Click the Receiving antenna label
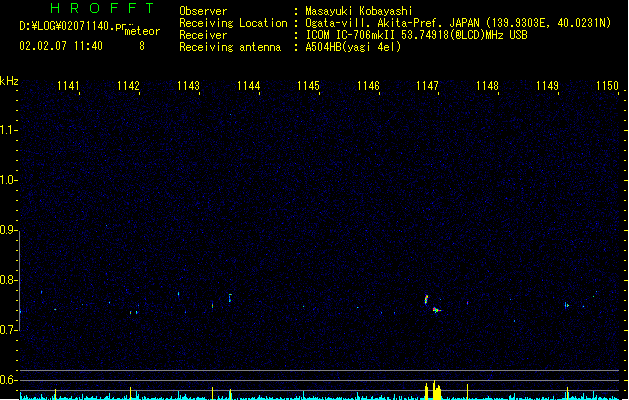Screen dimensions: 629x400 click(x=230, y=47)
